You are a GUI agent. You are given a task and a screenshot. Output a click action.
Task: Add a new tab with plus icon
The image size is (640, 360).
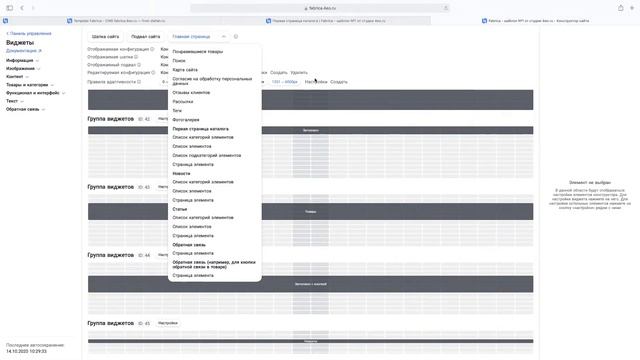click(x=632, y=8)
